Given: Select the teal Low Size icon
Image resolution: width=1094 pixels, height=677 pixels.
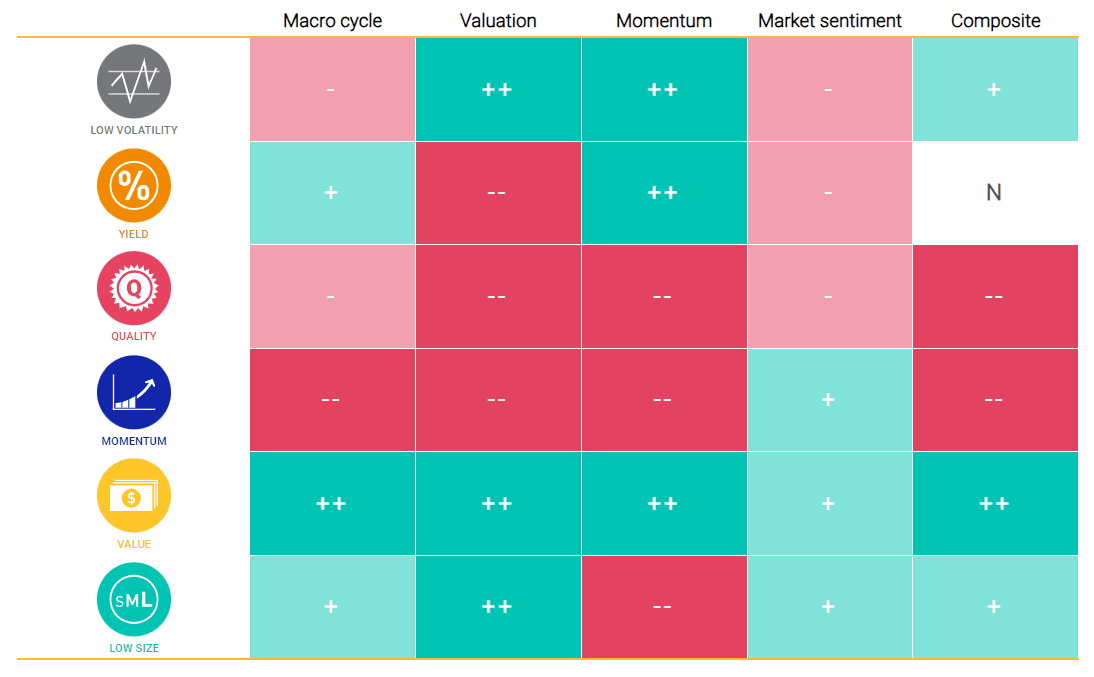Looking at the screenshot, I should pos(134,599).
